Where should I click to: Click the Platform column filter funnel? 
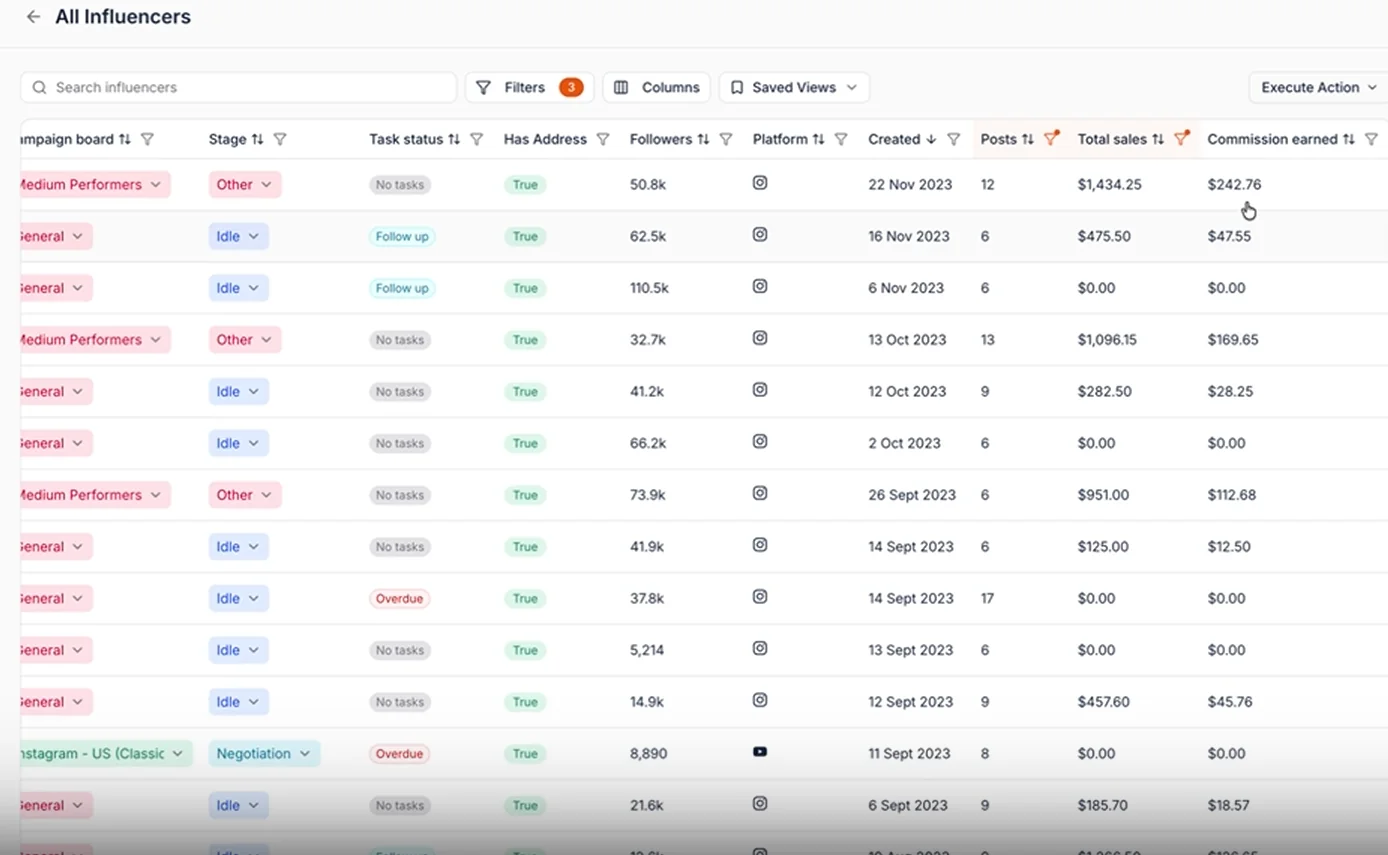pos(841,140)
